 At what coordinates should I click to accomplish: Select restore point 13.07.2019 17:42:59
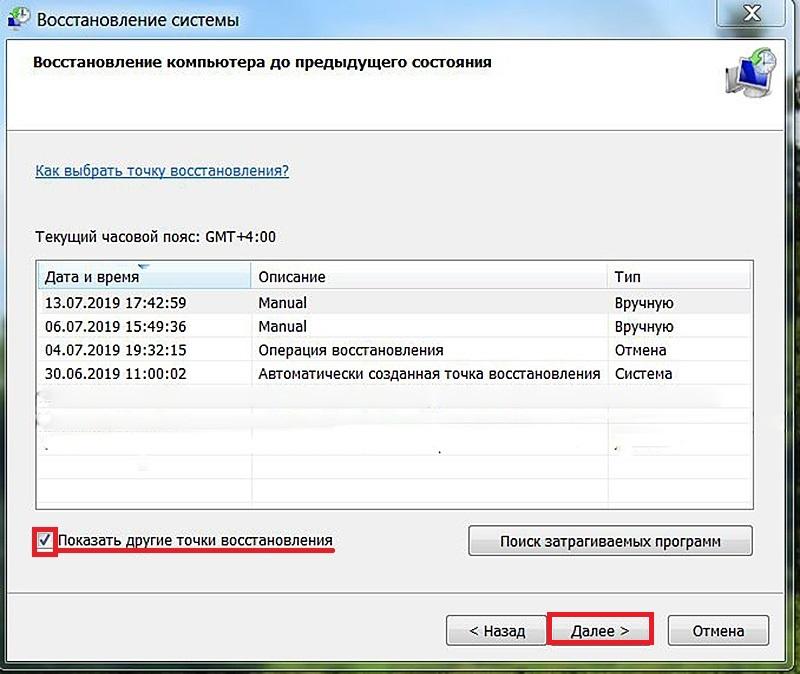pyautogui.click(x=394, y=303)
